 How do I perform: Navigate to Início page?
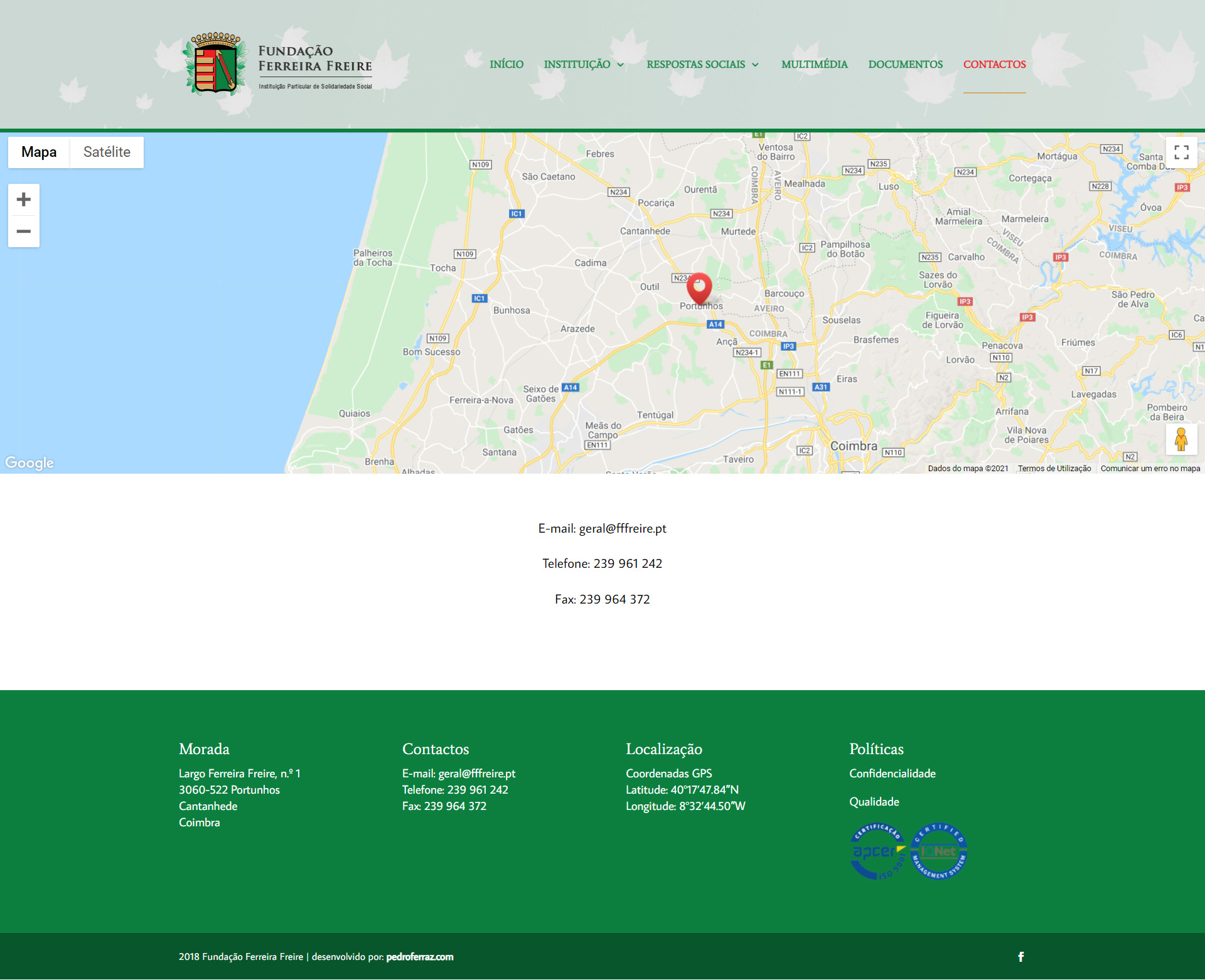pyautogui.click(x=506, y=65)
